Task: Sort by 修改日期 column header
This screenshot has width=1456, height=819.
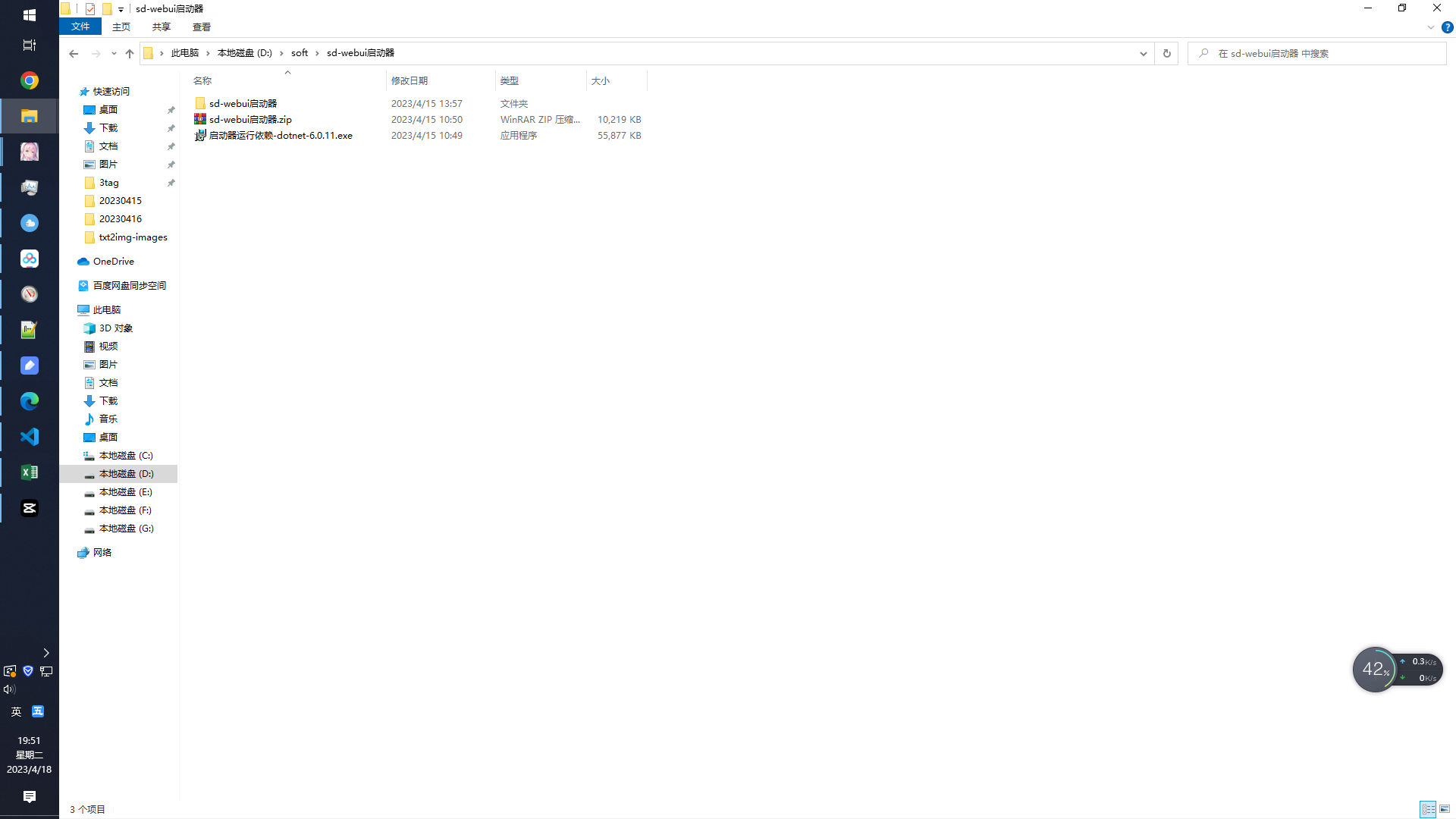Action: 409,80
